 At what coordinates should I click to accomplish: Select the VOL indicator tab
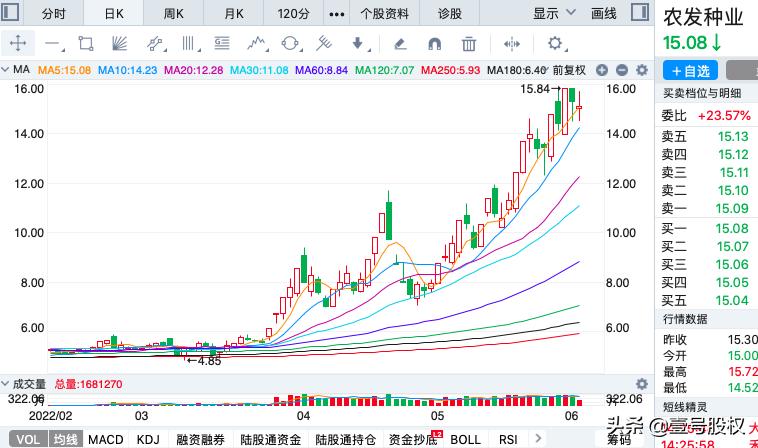point(28,439)
